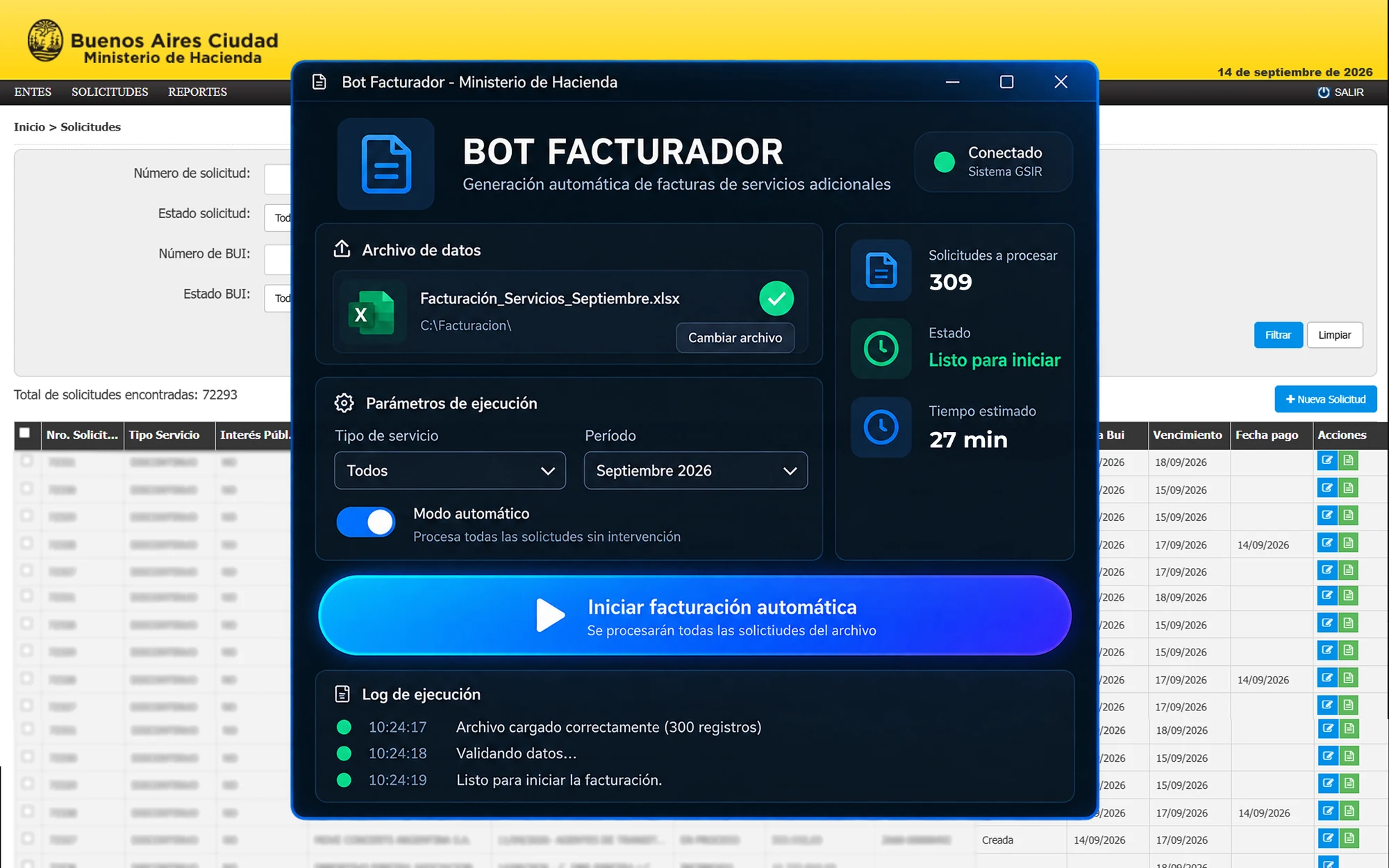Check the third row checkbox in the solicitudes table
Screen dimensions: 1389x868
click(26, 516)
